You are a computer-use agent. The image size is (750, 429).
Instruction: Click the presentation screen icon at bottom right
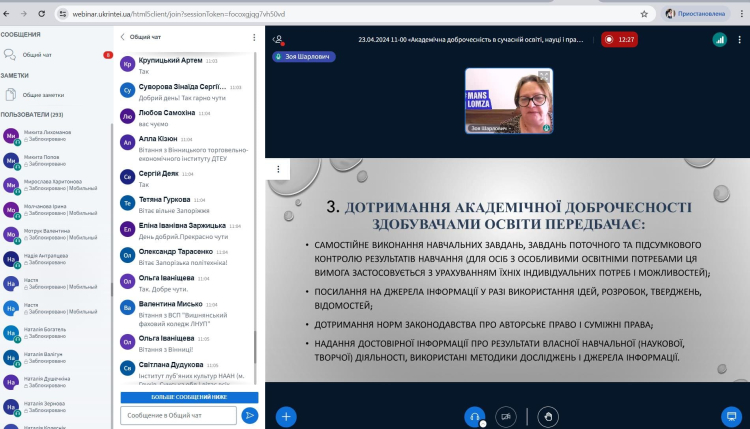coord(731,415)
